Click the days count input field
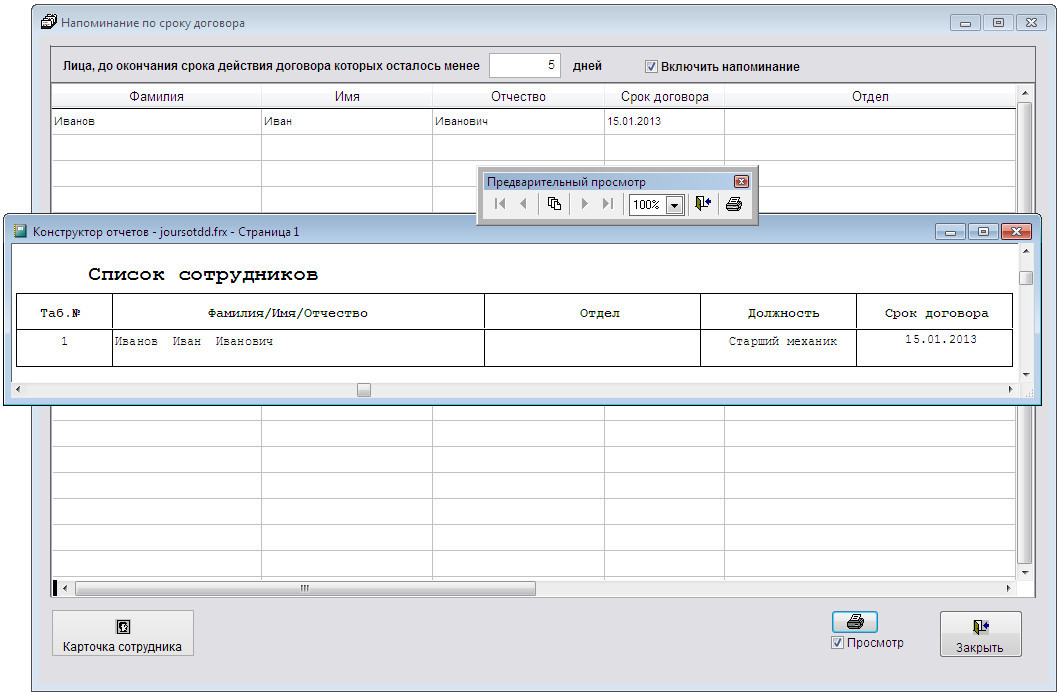The image size is (1059, 693). tap(524, 66)
